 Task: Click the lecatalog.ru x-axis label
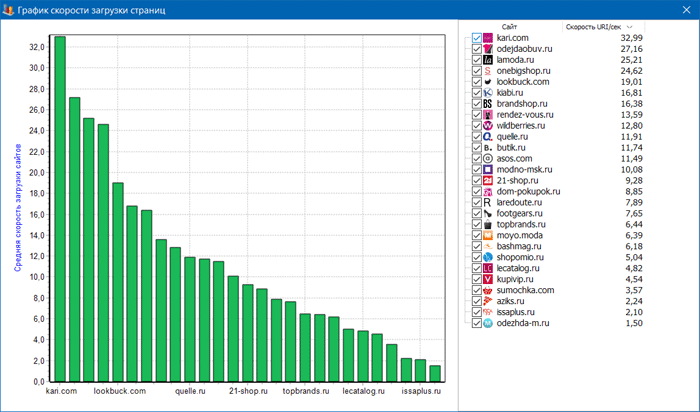[x=363, y=391]
